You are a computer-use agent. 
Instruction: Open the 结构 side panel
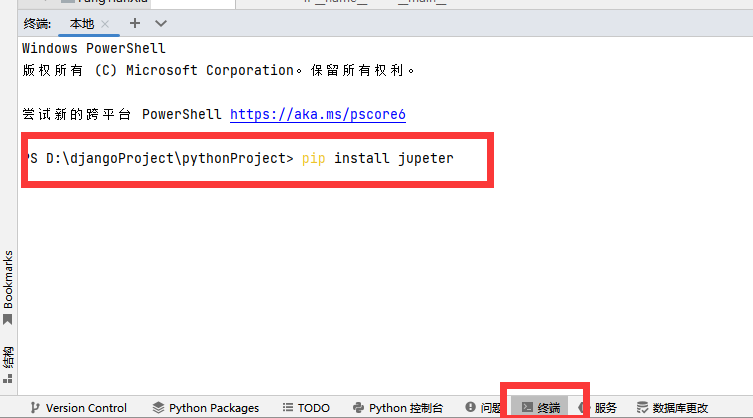tap(8, 365)
